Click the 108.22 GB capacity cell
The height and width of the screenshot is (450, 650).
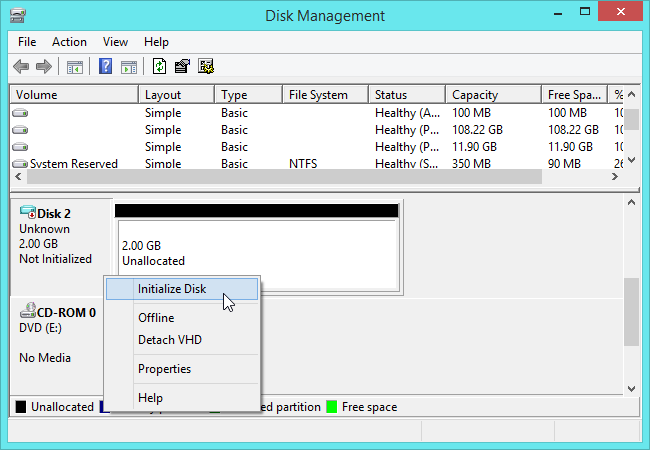pos(477,130)
